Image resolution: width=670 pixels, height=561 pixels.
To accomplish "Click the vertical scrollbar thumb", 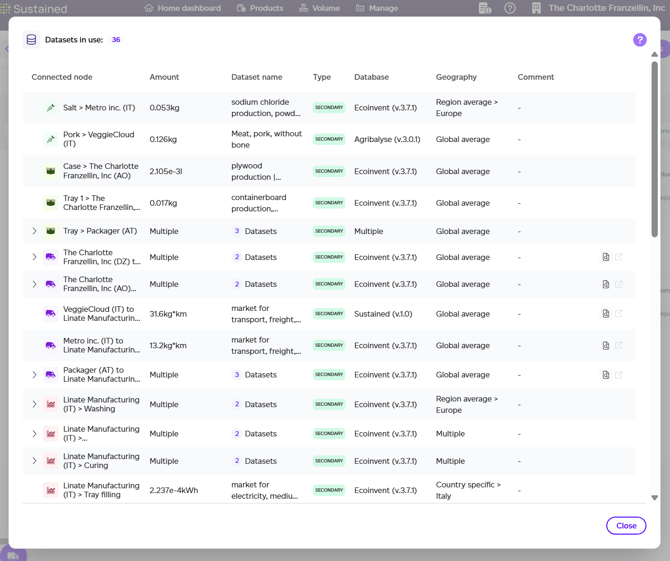I will [x=654, y=149].
